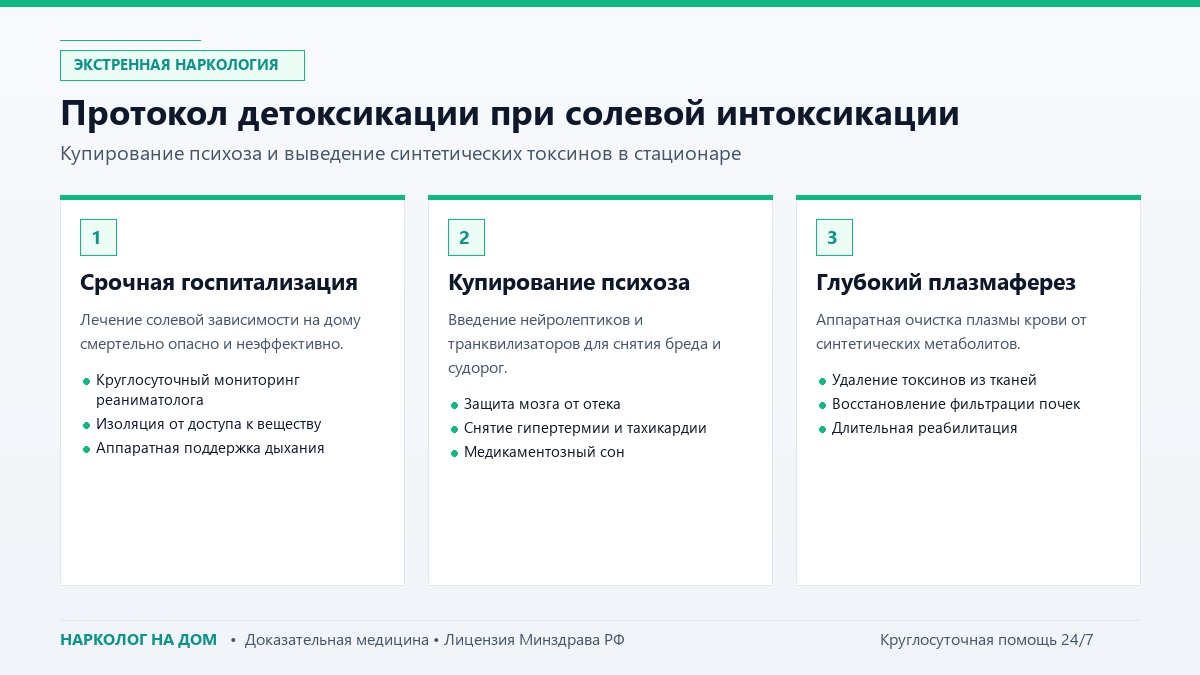The height and width of the screenshot is (675, 1200).
Task: Click bullet Защита мозга от отека
Action: (x=542, y=404)
